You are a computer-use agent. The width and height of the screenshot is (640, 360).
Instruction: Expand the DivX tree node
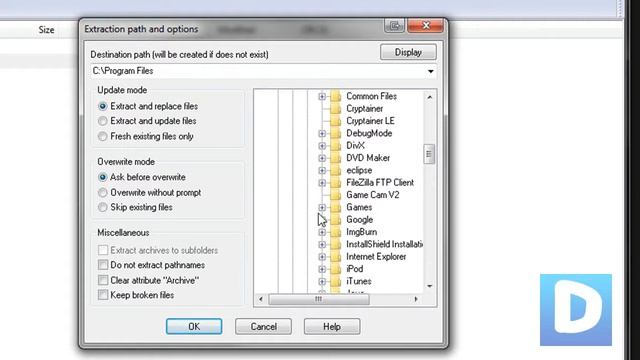coord(322,146)
